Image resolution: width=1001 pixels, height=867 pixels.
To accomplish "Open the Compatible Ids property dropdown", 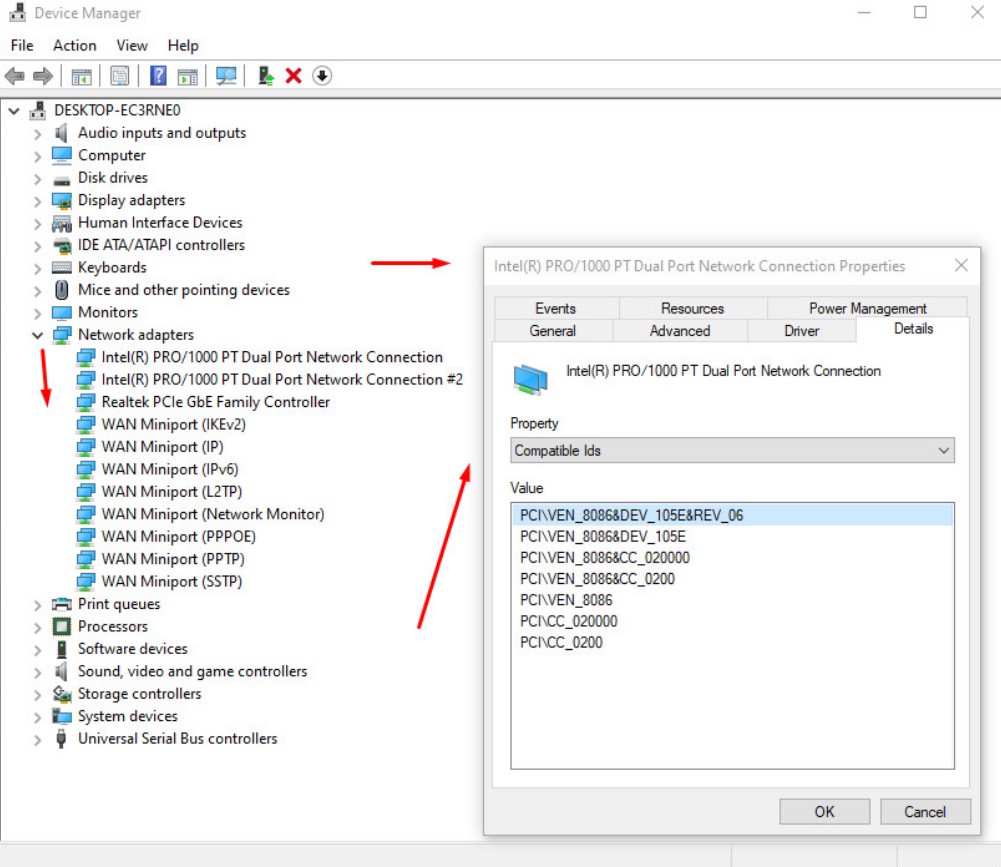I will [x=732, y=450].
